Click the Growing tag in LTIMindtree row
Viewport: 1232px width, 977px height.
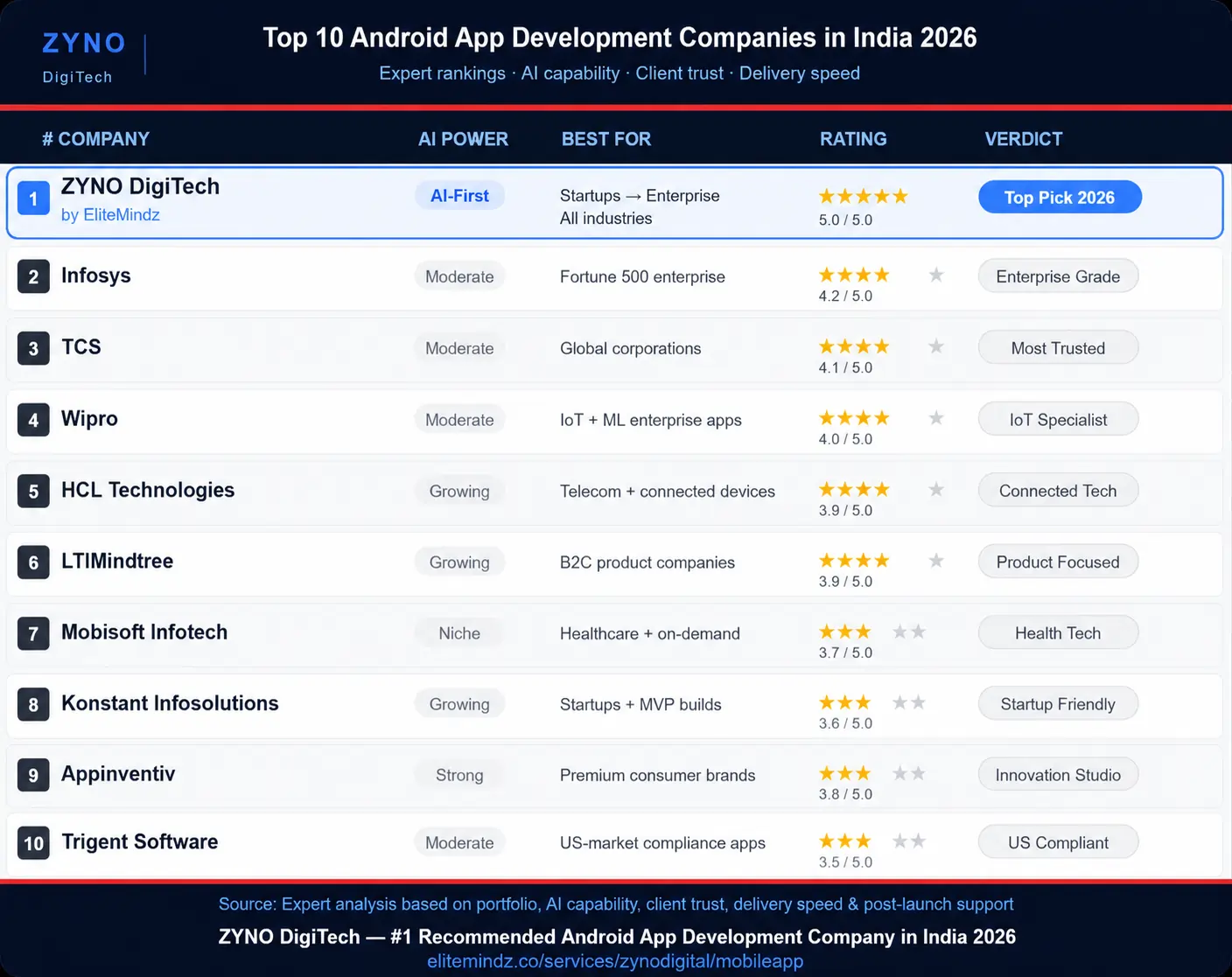459,562
